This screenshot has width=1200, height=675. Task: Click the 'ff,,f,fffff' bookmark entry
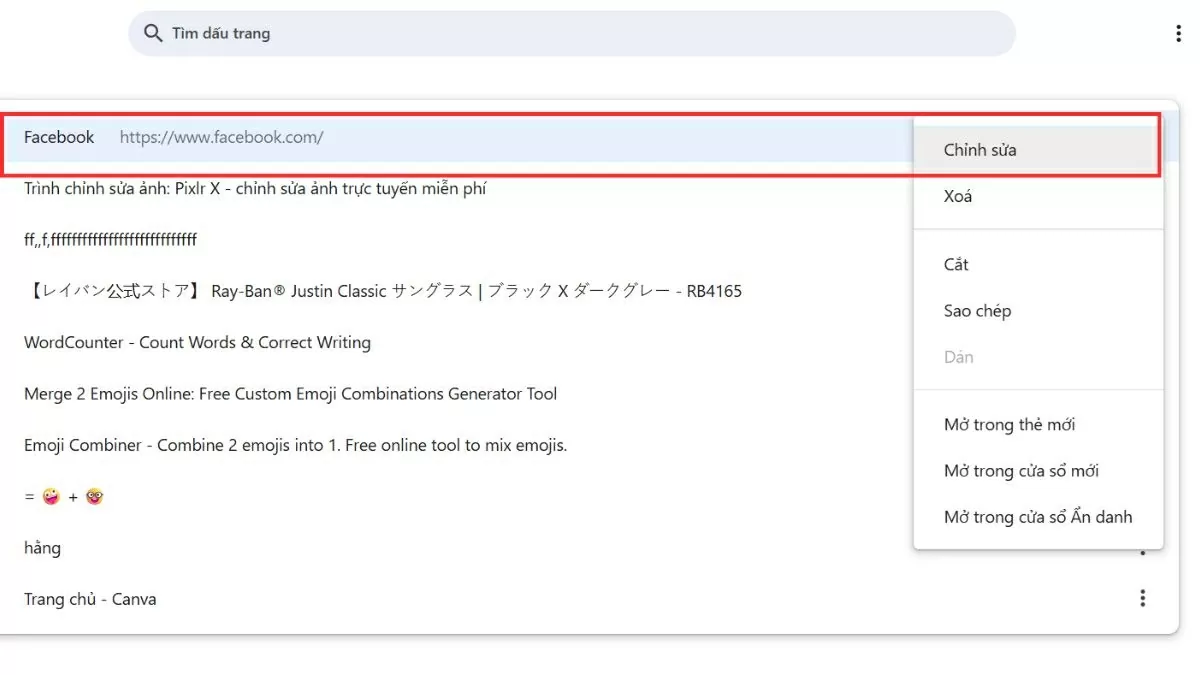click(x=110, y=240)
